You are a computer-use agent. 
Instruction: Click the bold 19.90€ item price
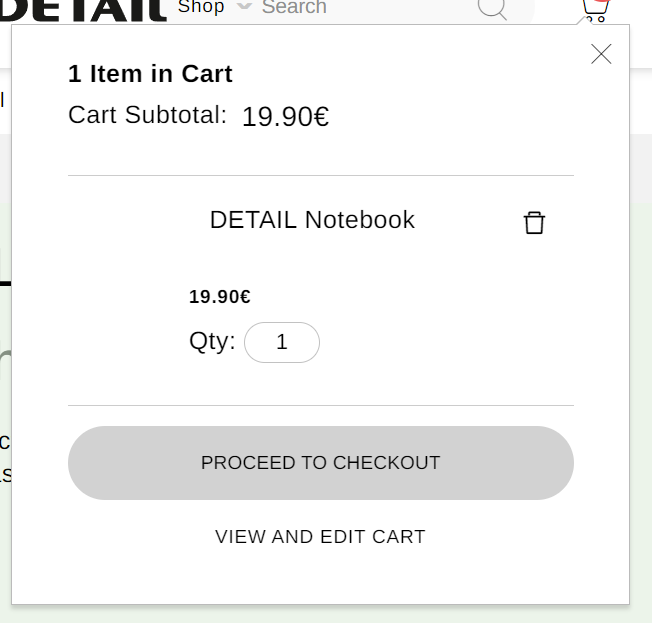pos(219,297)
